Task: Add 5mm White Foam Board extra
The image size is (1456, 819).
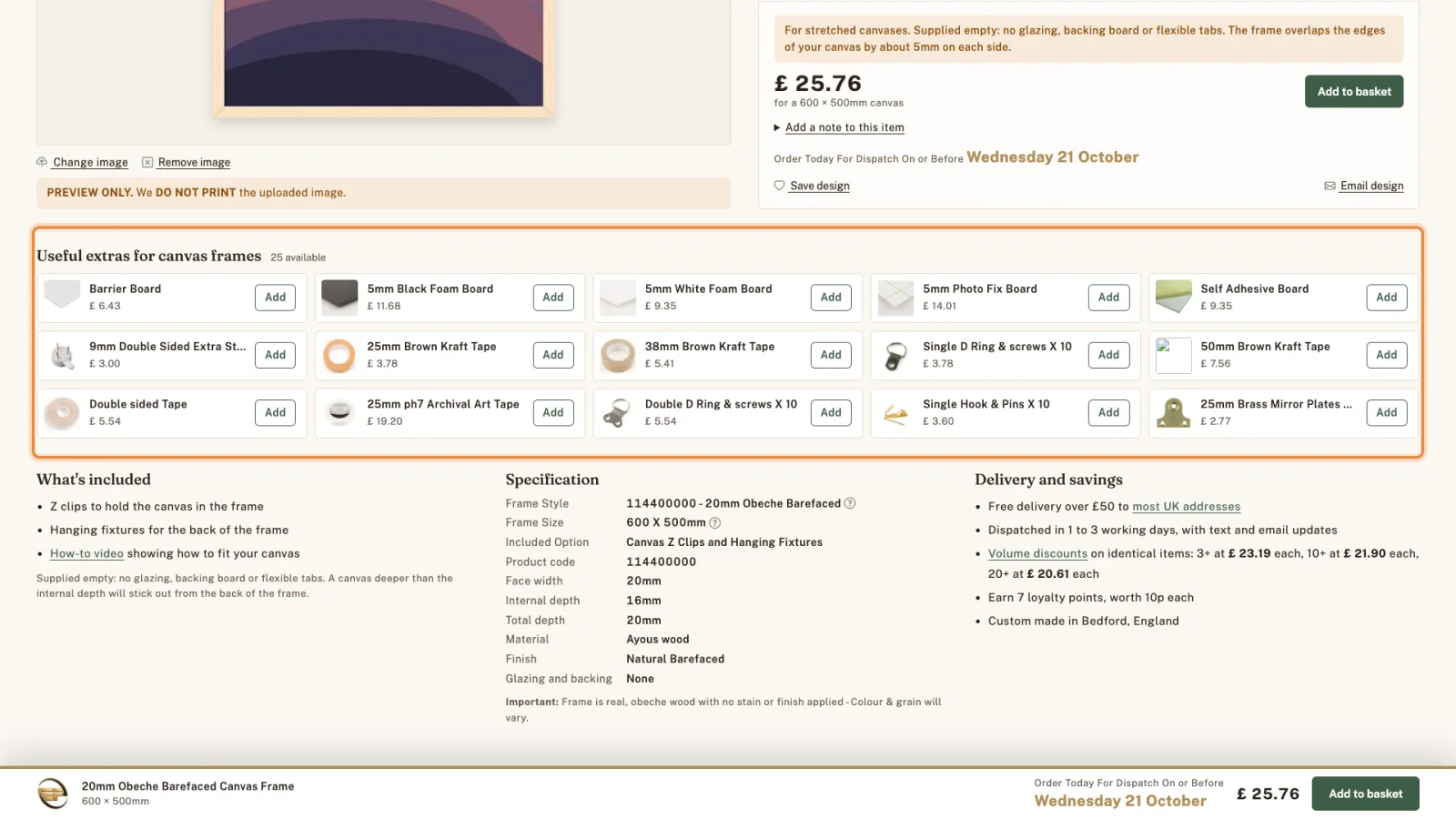Action: click(x=831, y=297)
